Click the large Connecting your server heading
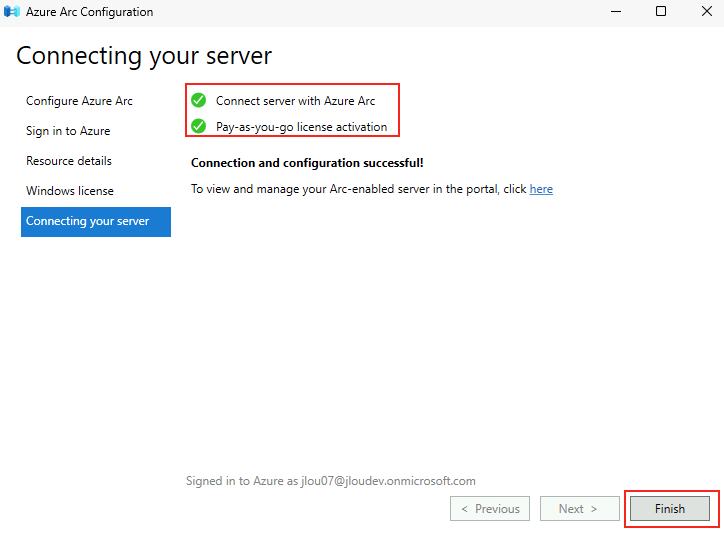The height and width of the screenshot is (533, 724). (144, 56)
